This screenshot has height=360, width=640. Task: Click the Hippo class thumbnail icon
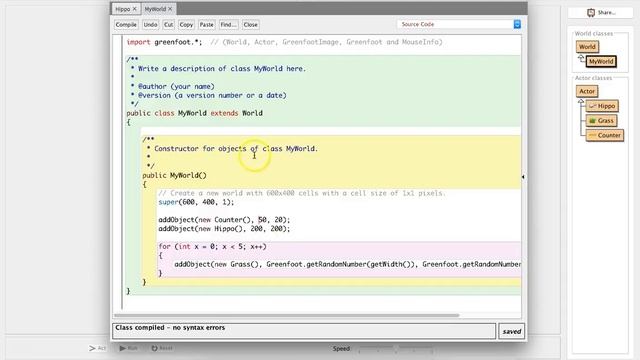[593, 106]
